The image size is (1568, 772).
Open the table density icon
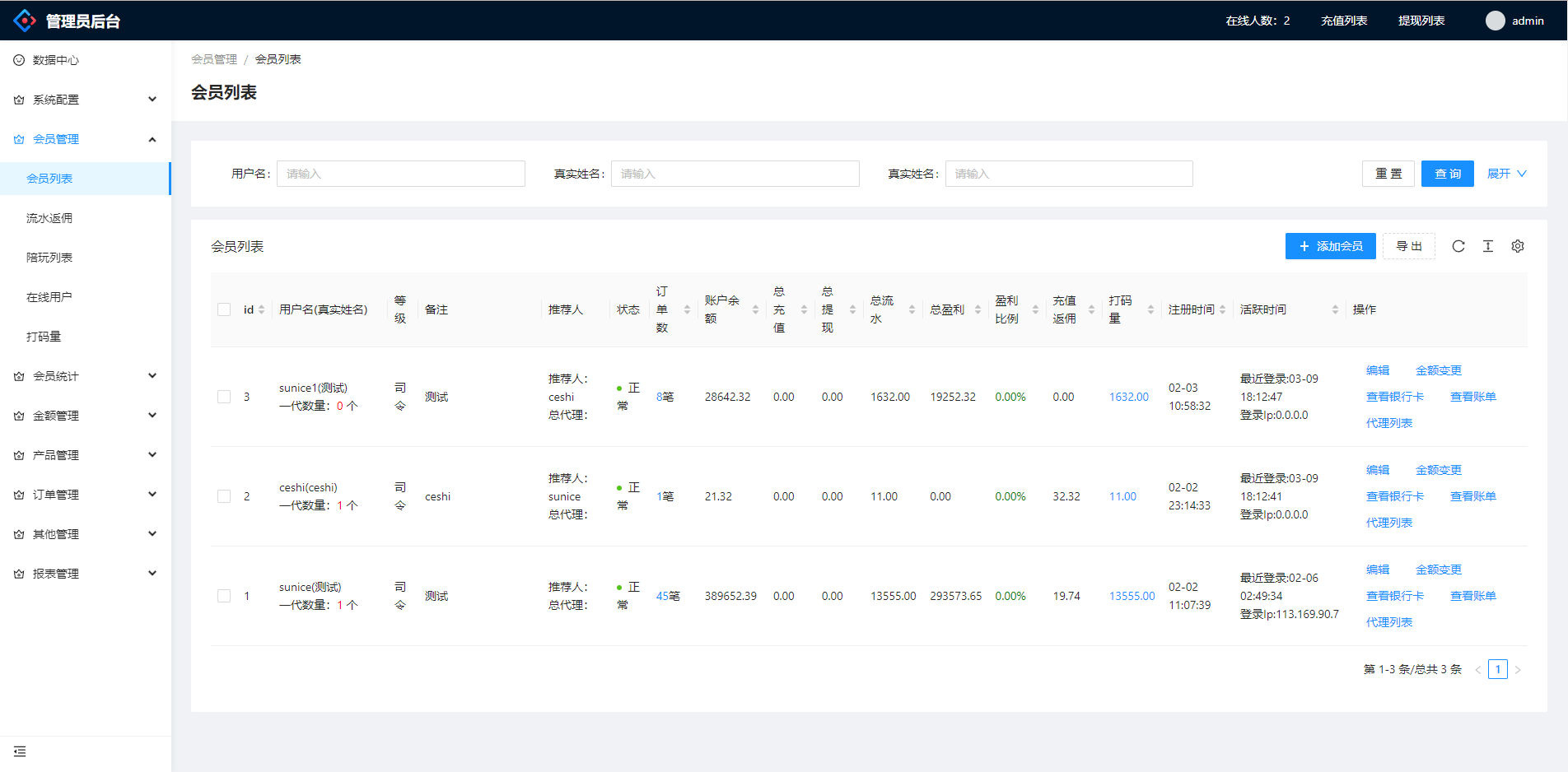pyautogui.click(x=1487, y=246)
